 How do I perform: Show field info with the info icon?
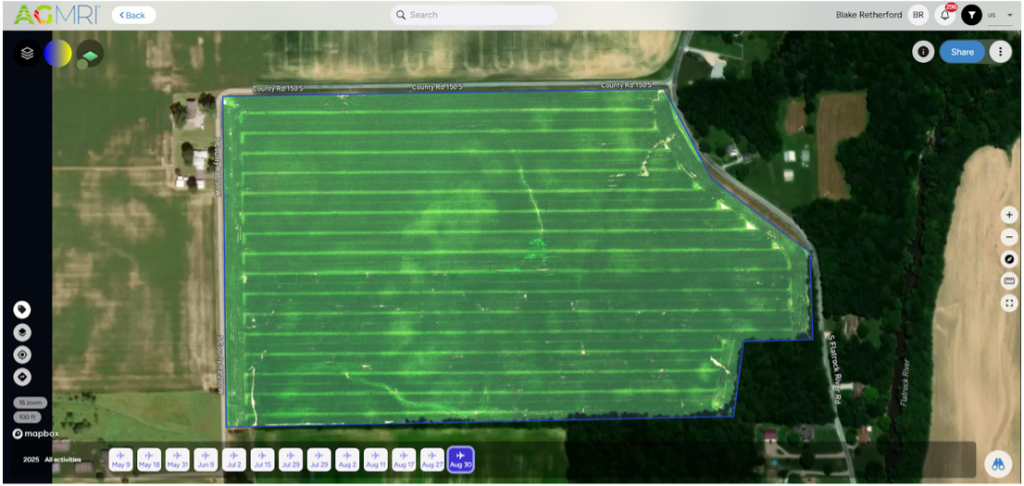coord(923,52)
